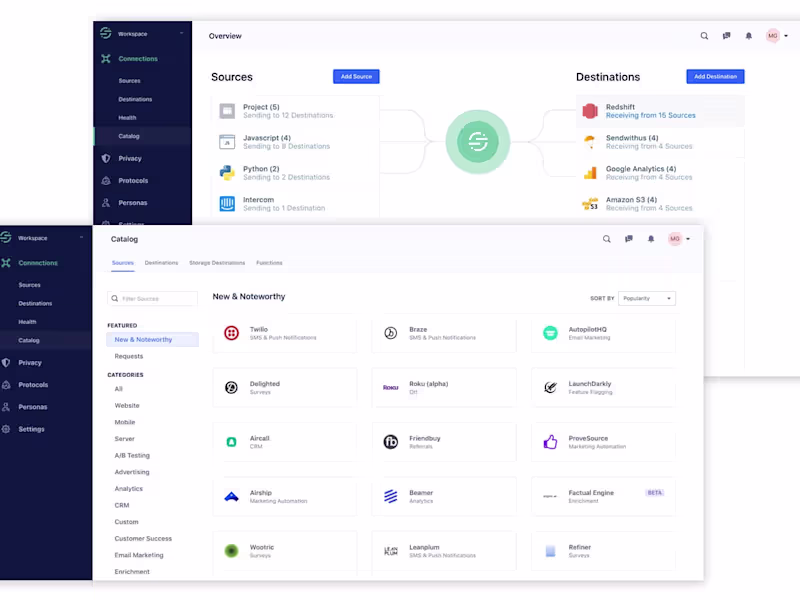Filter catalog by Mobile category
The height and width of the screenshot is (600, 800).
(124, 422)
